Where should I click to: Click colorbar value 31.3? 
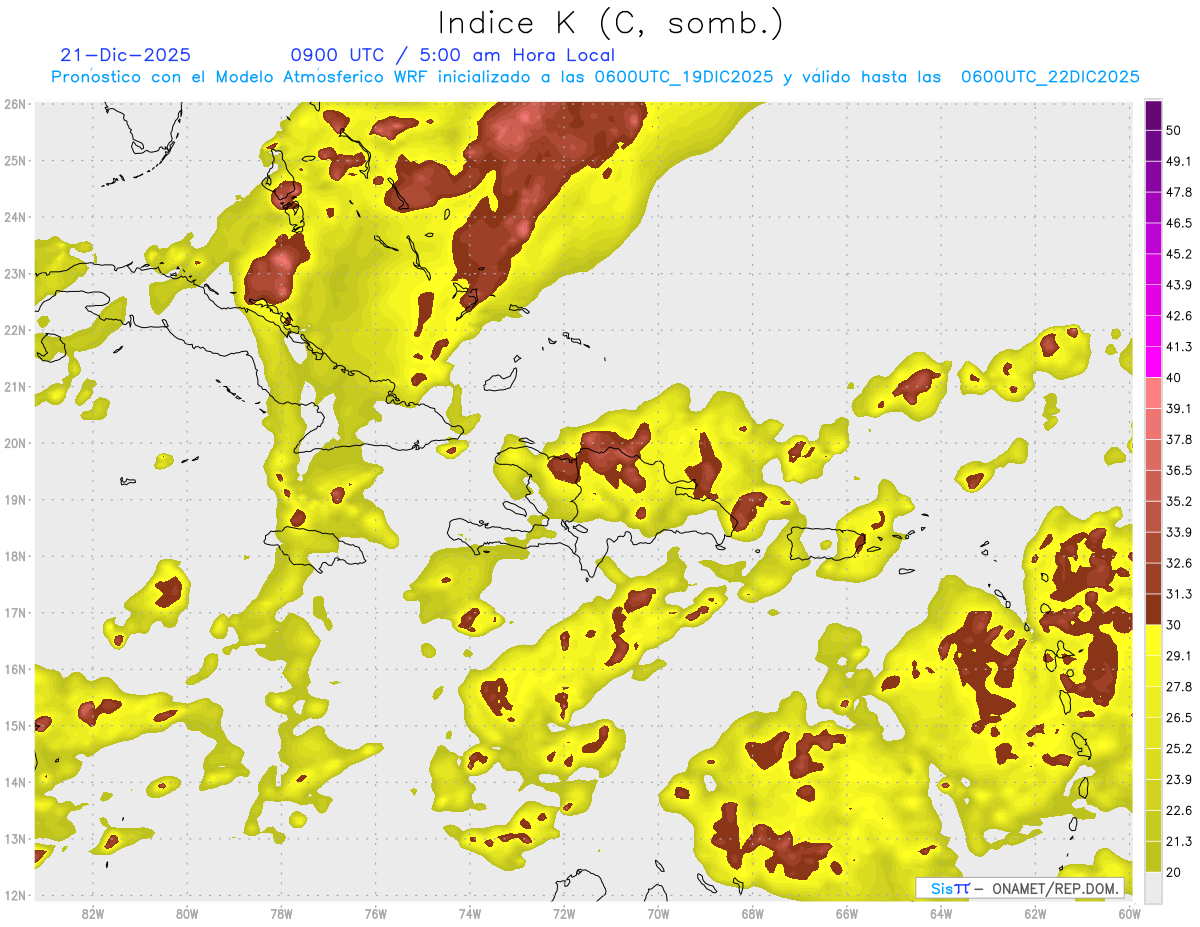(x=1178, y=594)
